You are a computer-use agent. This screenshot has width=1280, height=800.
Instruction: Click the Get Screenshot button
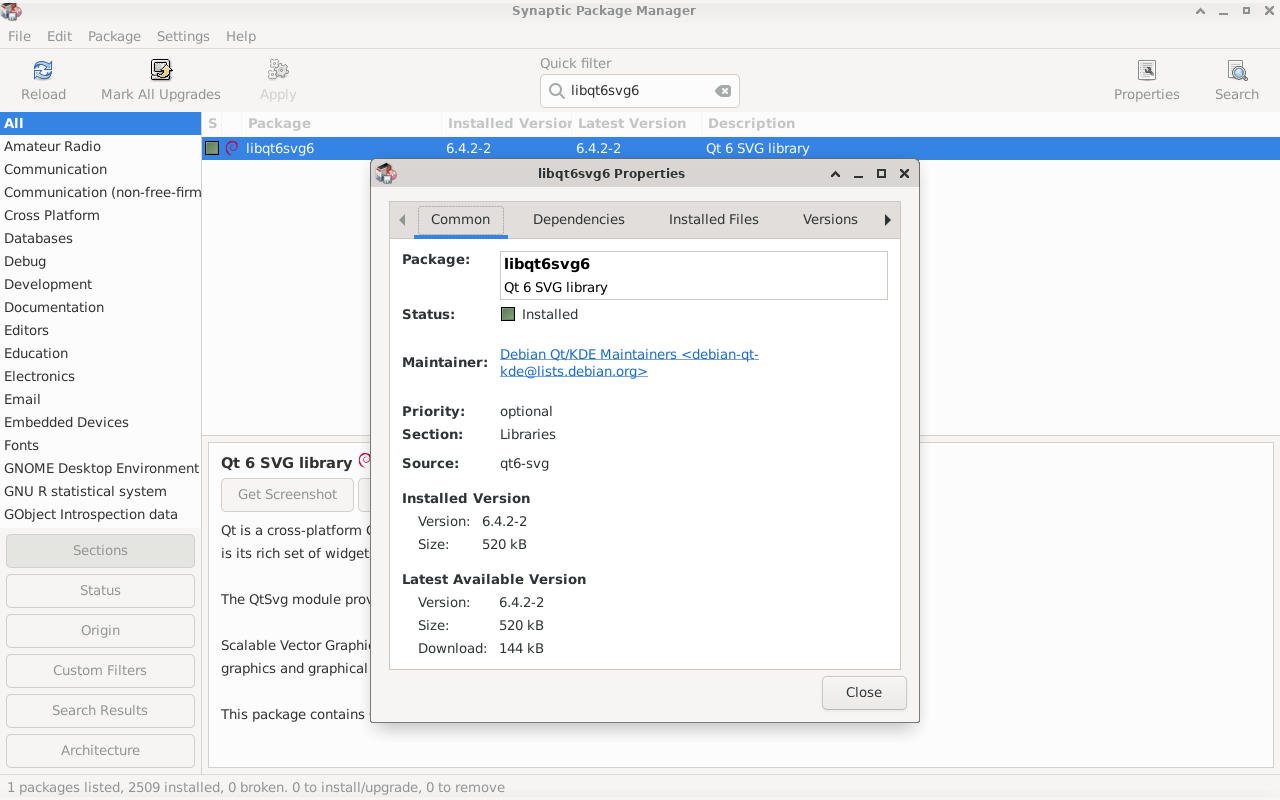[287, 494]
